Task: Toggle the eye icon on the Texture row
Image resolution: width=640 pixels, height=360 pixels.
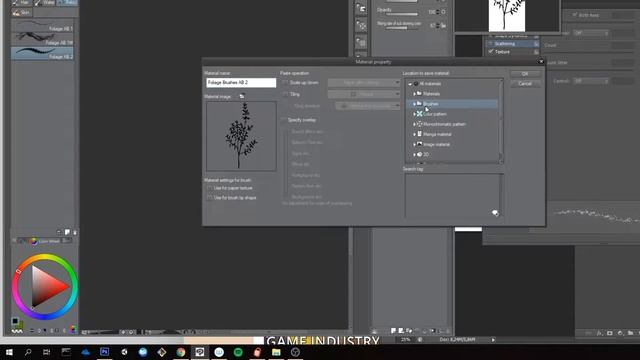Action: pyautogui.click(x=536, y=52)
